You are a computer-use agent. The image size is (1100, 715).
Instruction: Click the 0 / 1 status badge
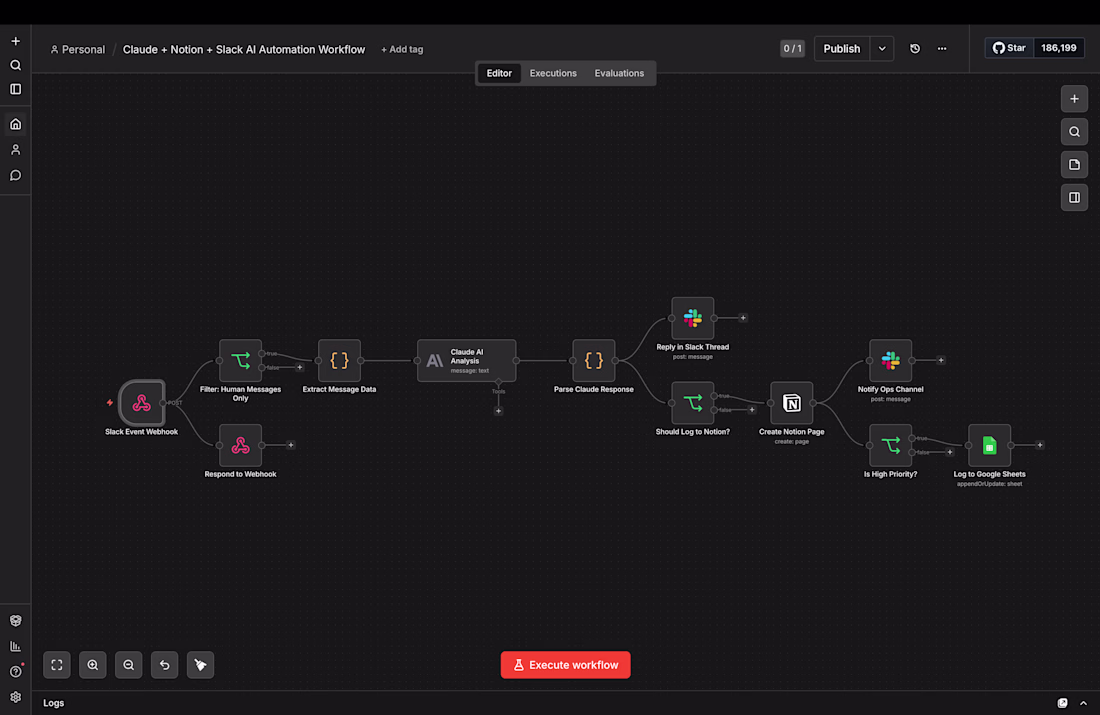point(792,48)
